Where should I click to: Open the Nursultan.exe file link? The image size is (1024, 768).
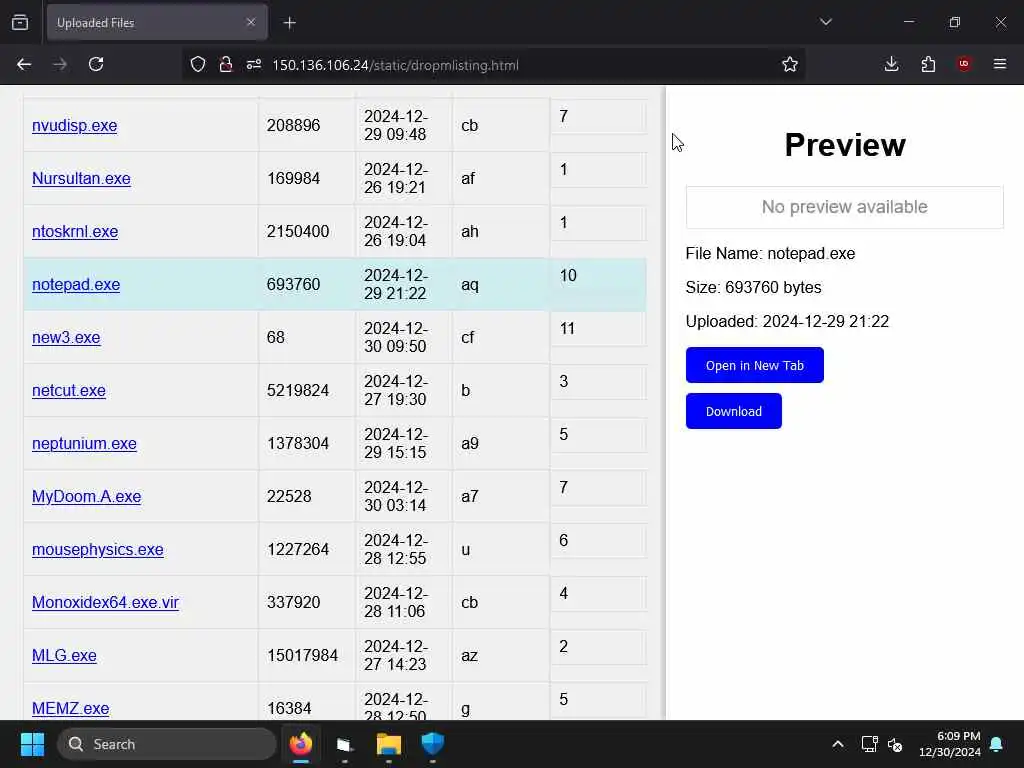[81, 178]
